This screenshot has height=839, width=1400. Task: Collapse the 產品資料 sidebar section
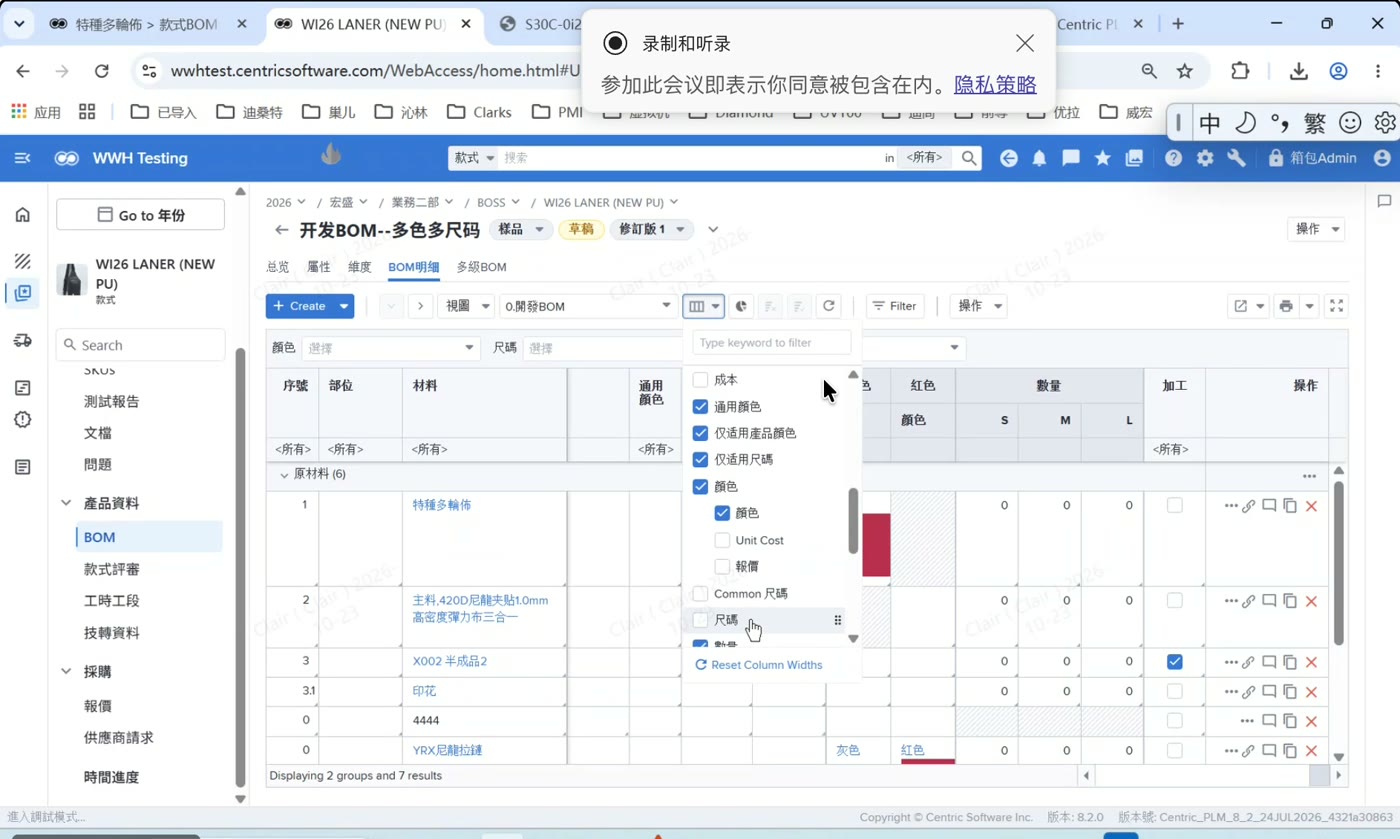[x=66, y=503]
